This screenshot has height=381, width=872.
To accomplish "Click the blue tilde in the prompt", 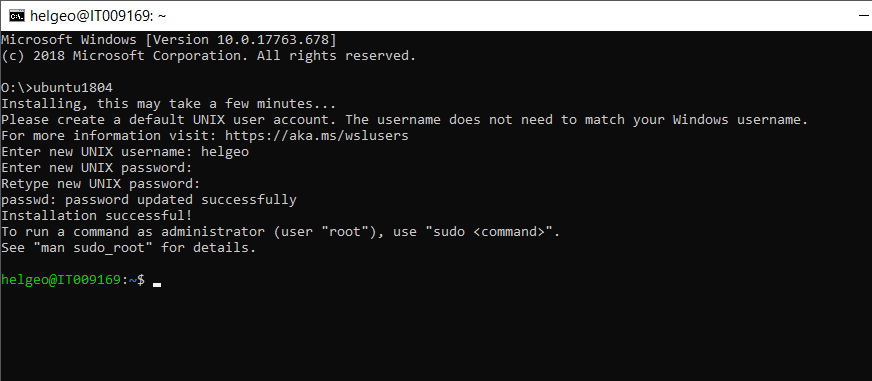I will click(x=132, y=280).
